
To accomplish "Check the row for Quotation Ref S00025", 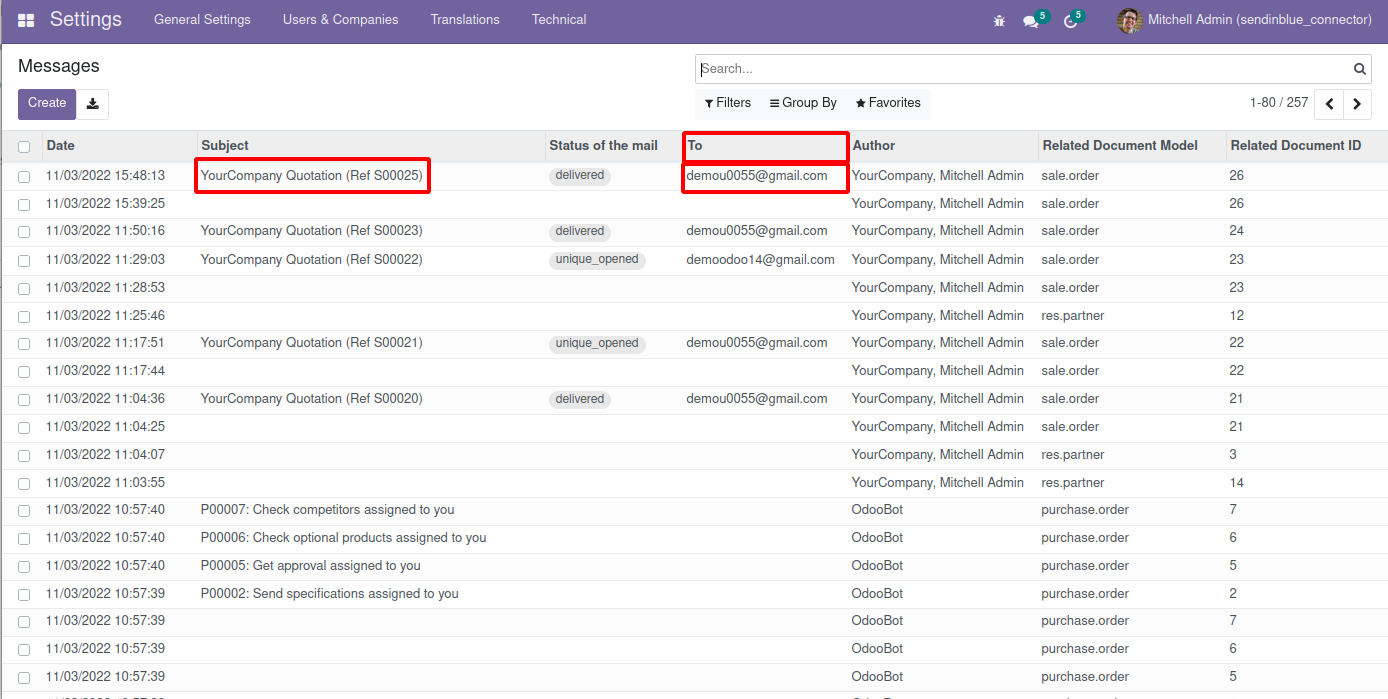I will [x=24, y=177].
